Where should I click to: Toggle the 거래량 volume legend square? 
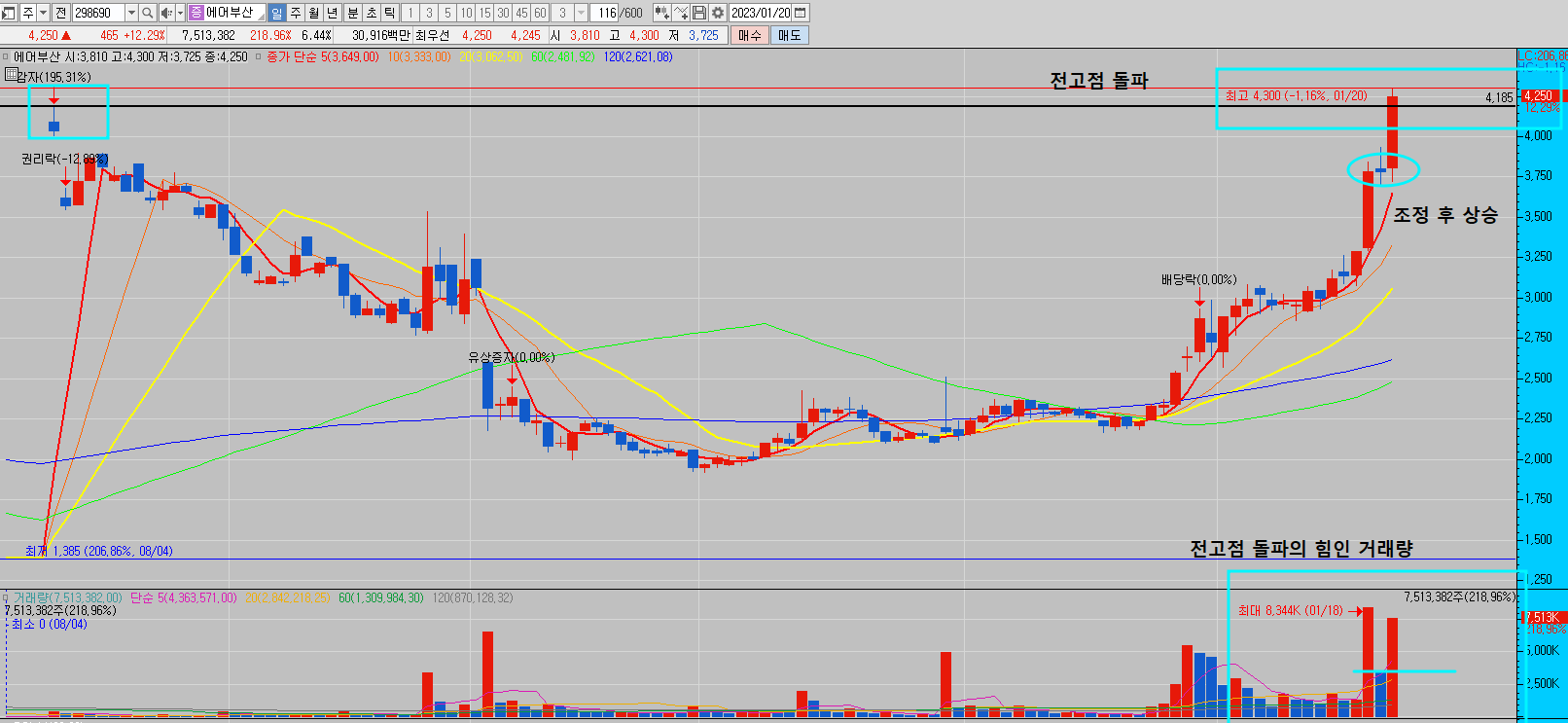pos(7,597)
